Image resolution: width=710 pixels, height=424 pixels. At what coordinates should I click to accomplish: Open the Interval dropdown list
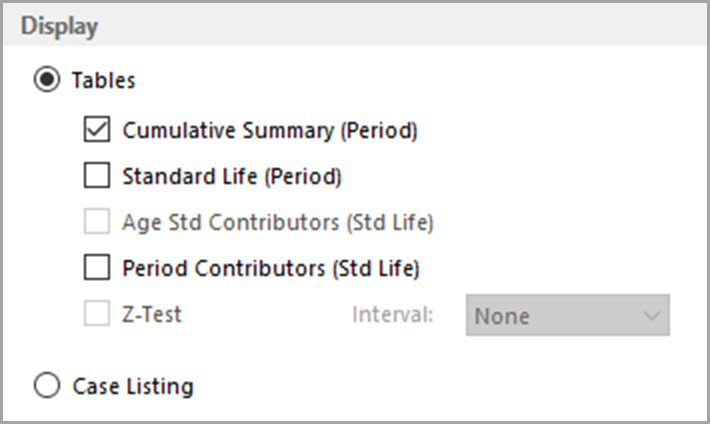[566, 315]
